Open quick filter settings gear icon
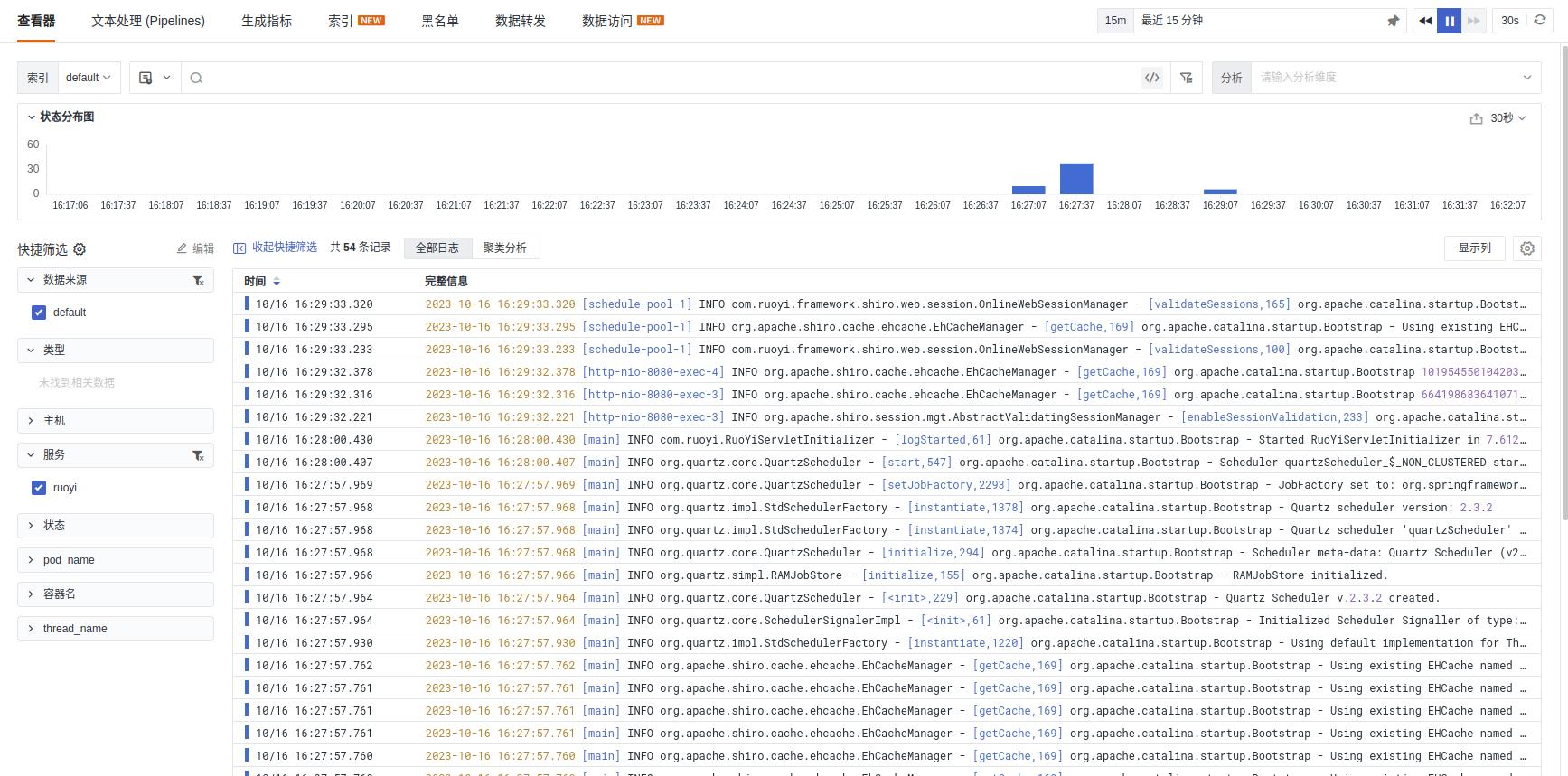 [x=80, y=249]
